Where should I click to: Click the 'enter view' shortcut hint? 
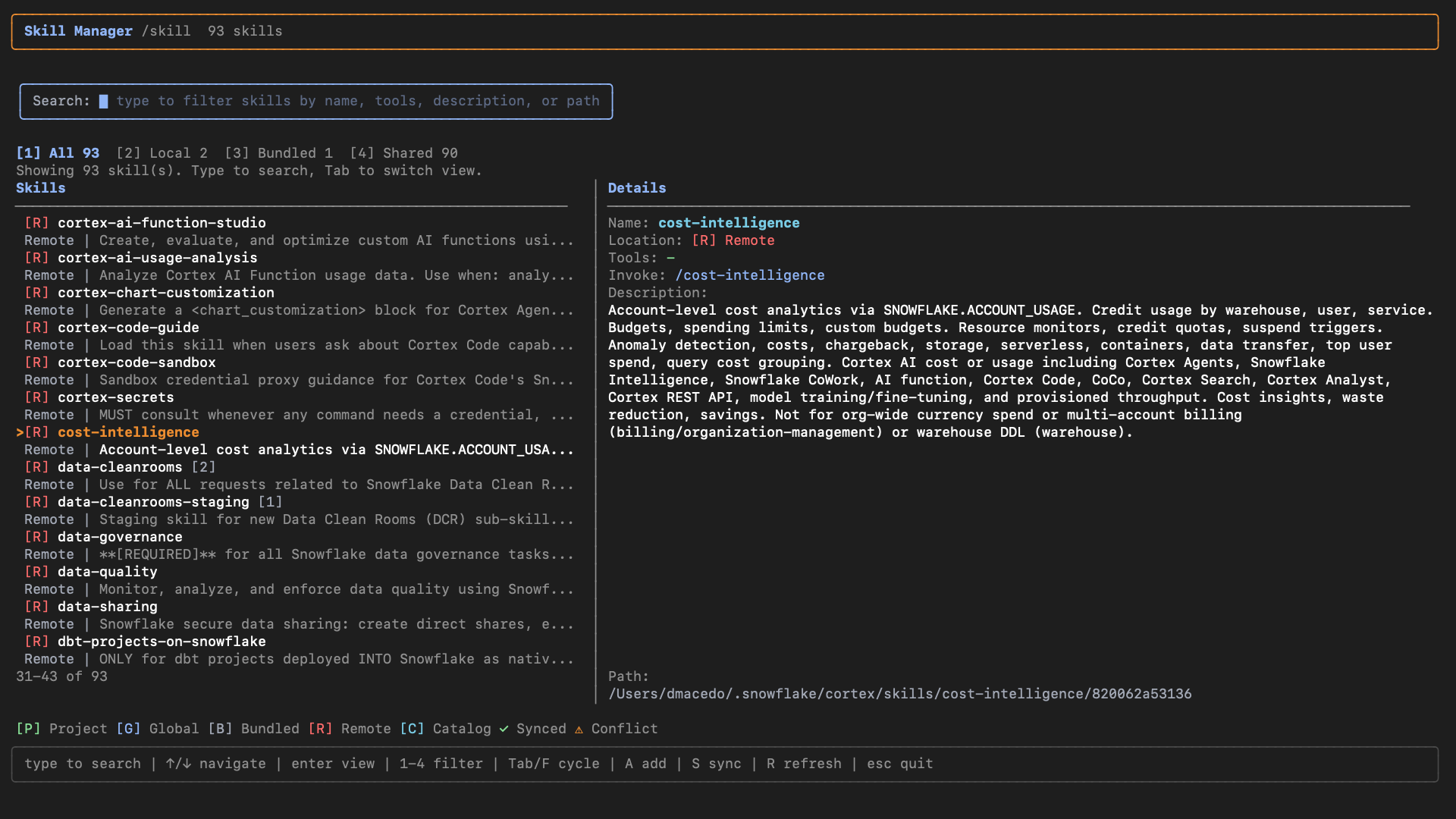point(333,764)
